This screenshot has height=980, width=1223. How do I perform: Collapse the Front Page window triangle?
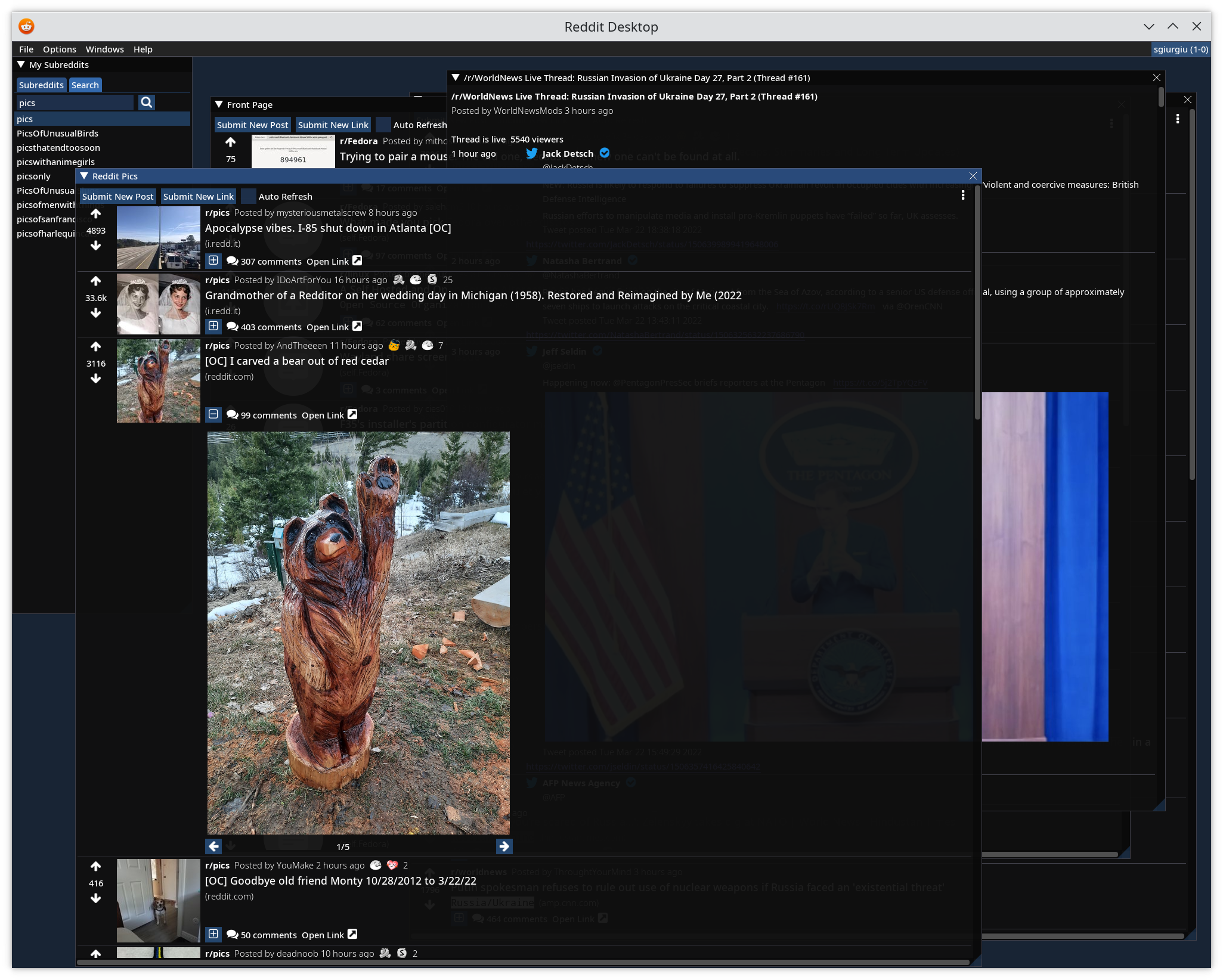coord(219,104)
